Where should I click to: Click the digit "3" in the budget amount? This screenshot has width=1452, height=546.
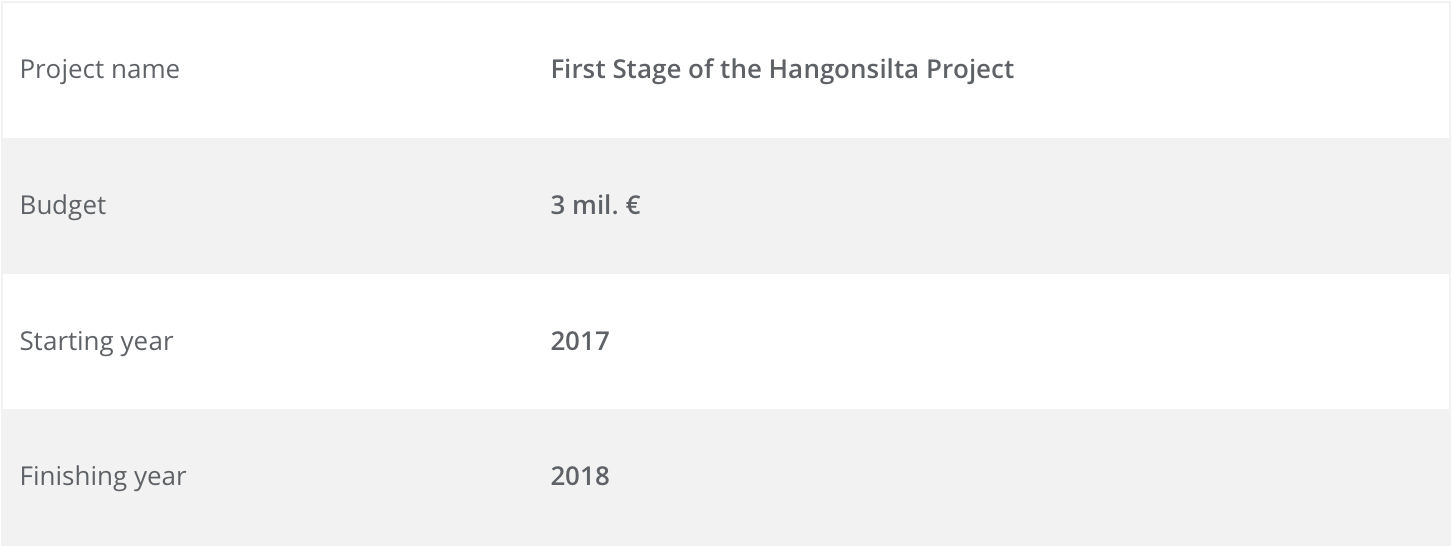[557, 205]
